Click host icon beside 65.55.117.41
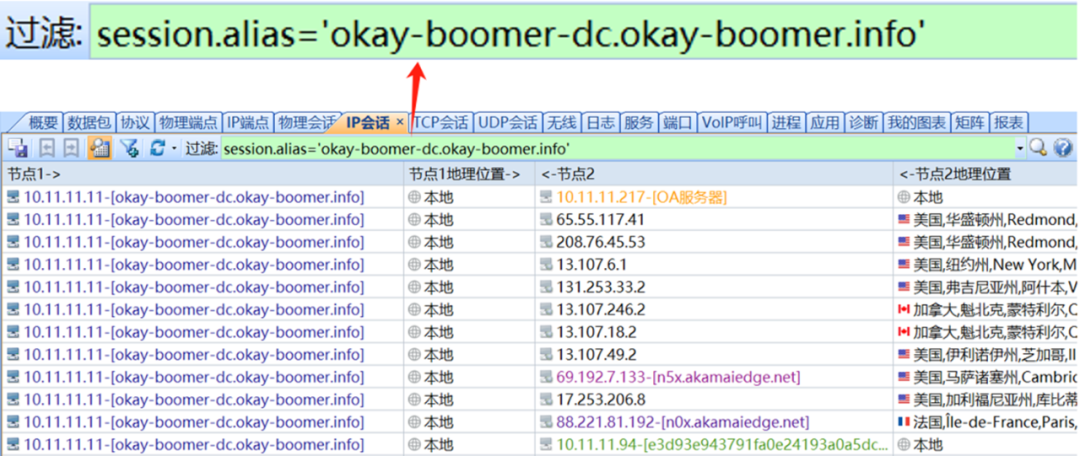This screenshot has height=456, width=1080. tap(546, 220)
